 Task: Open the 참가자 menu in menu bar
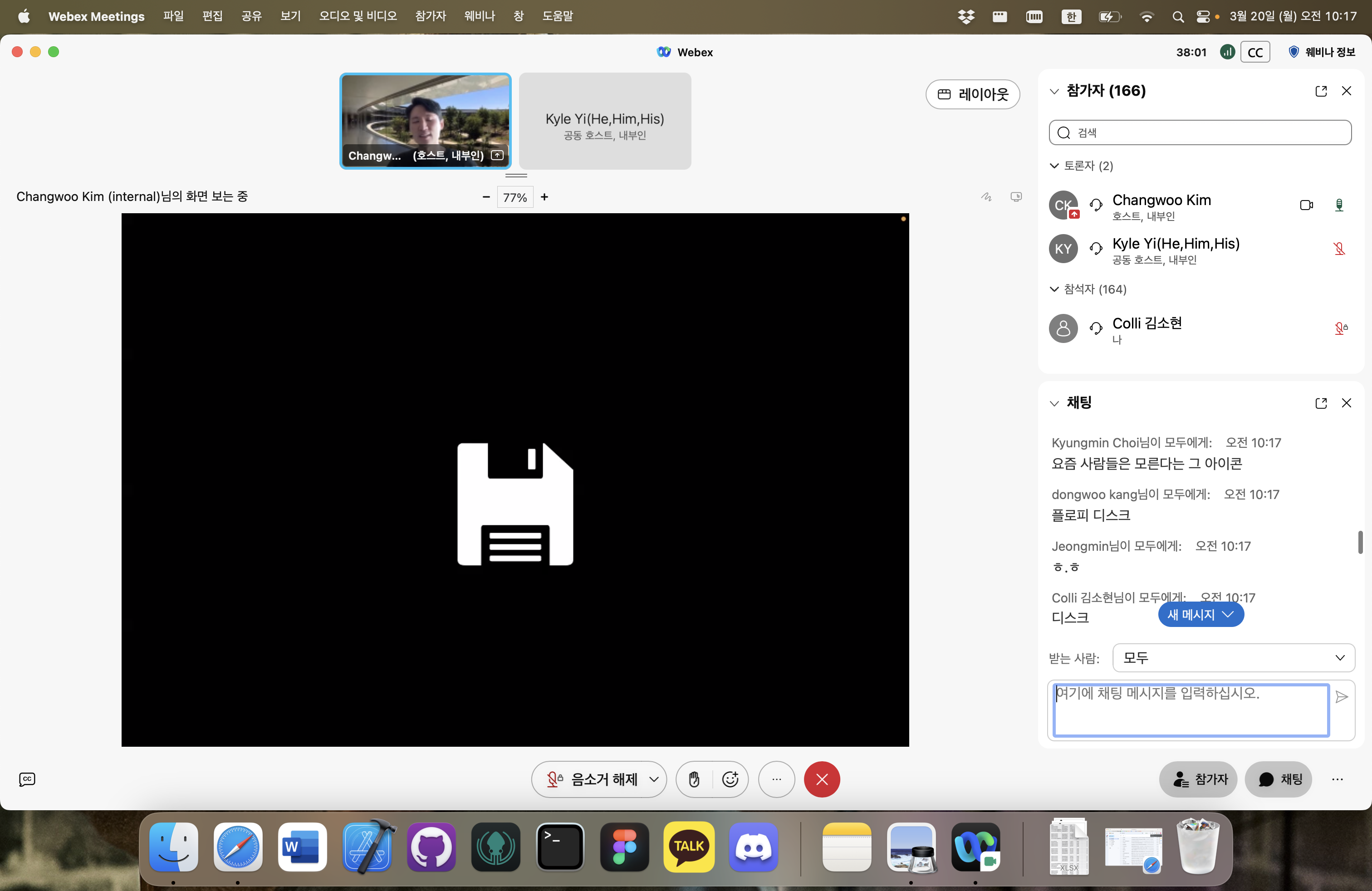[x=431, y=16]
